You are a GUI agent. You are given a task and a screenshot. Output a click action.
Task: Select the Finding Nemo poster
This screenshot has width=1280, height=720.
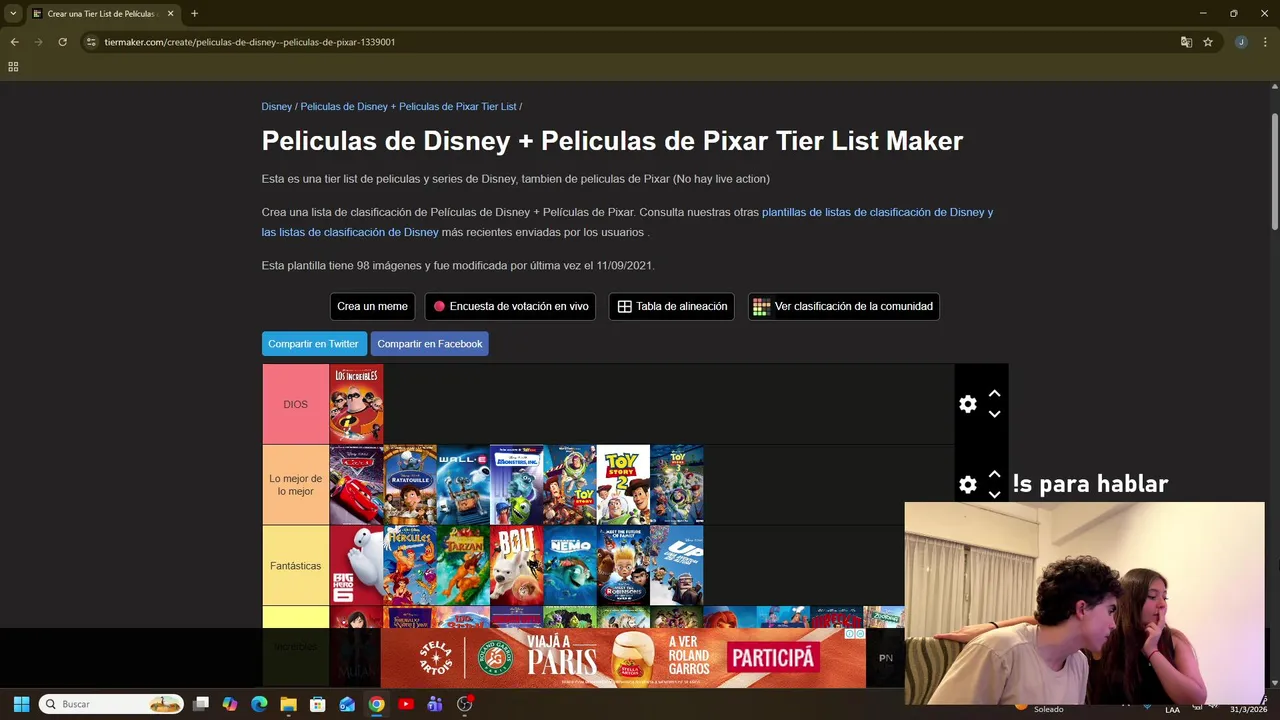click(570, 565)
